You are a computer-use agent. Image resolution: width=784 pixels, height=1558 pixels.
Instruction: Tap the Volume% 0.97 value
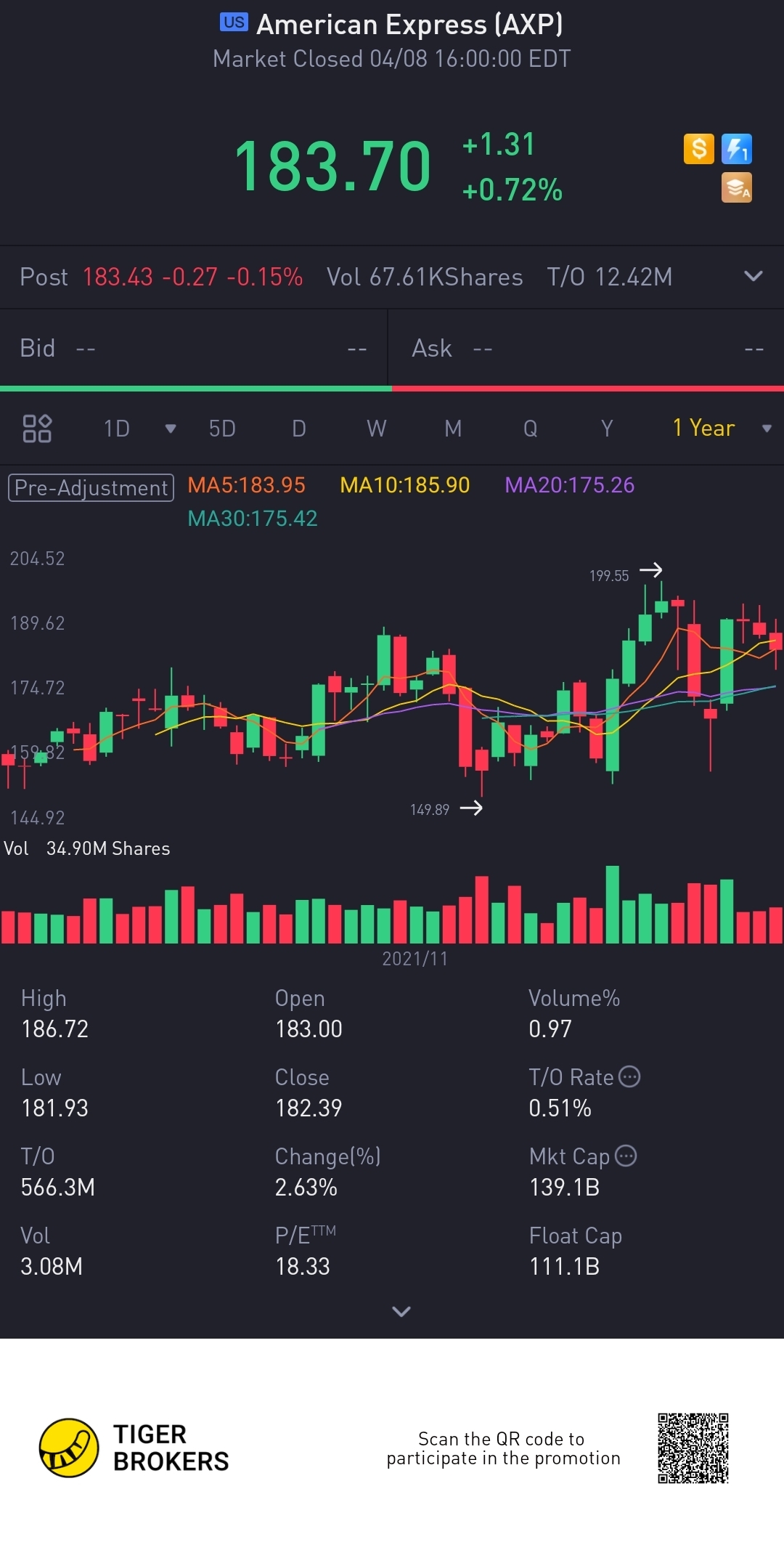coord(550,1029)
